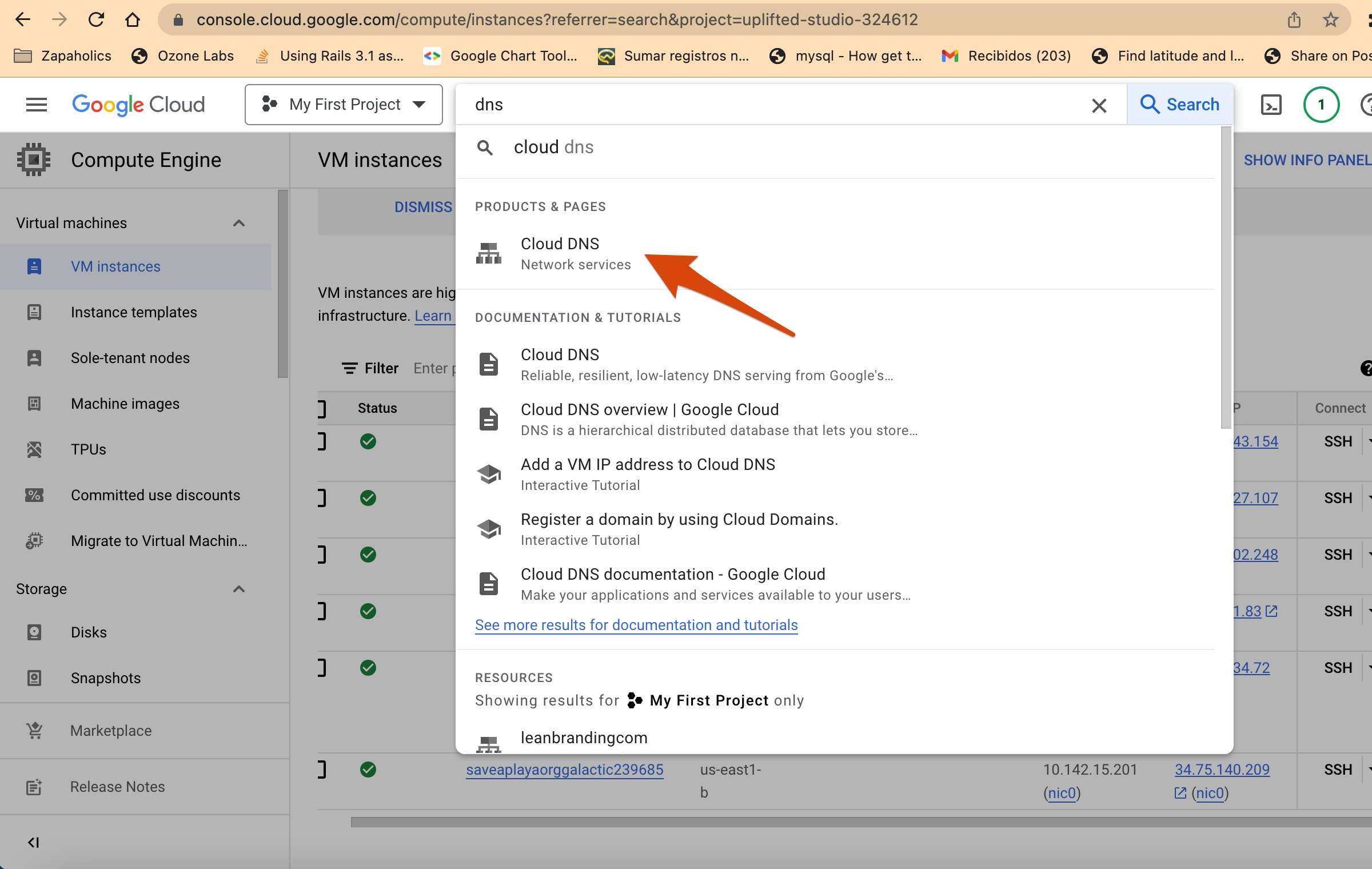
Task: Click the green notifications badge showing 1
Action: [x=1321, y=105]
